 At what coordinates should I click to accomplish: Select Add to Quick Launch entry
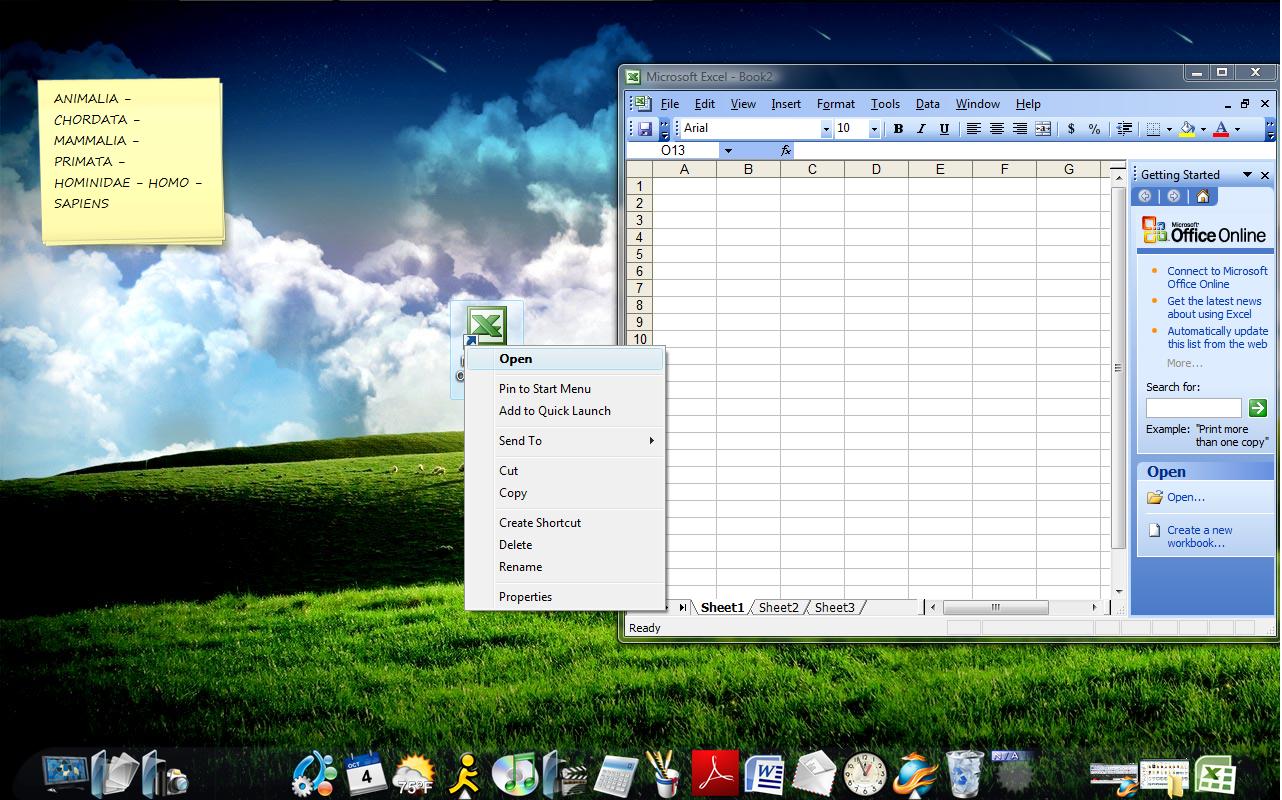pos(565,411)
